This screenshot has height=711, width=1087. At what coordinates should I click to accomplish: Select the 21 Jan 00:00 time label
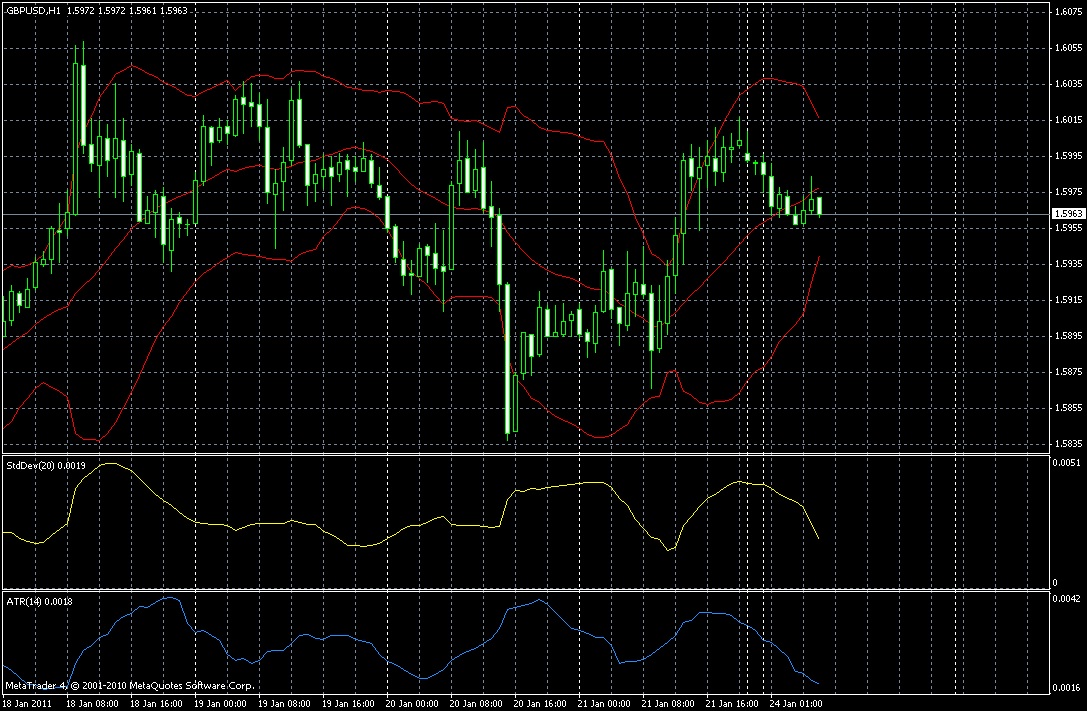pyautogui.click(x=605, y=704)
